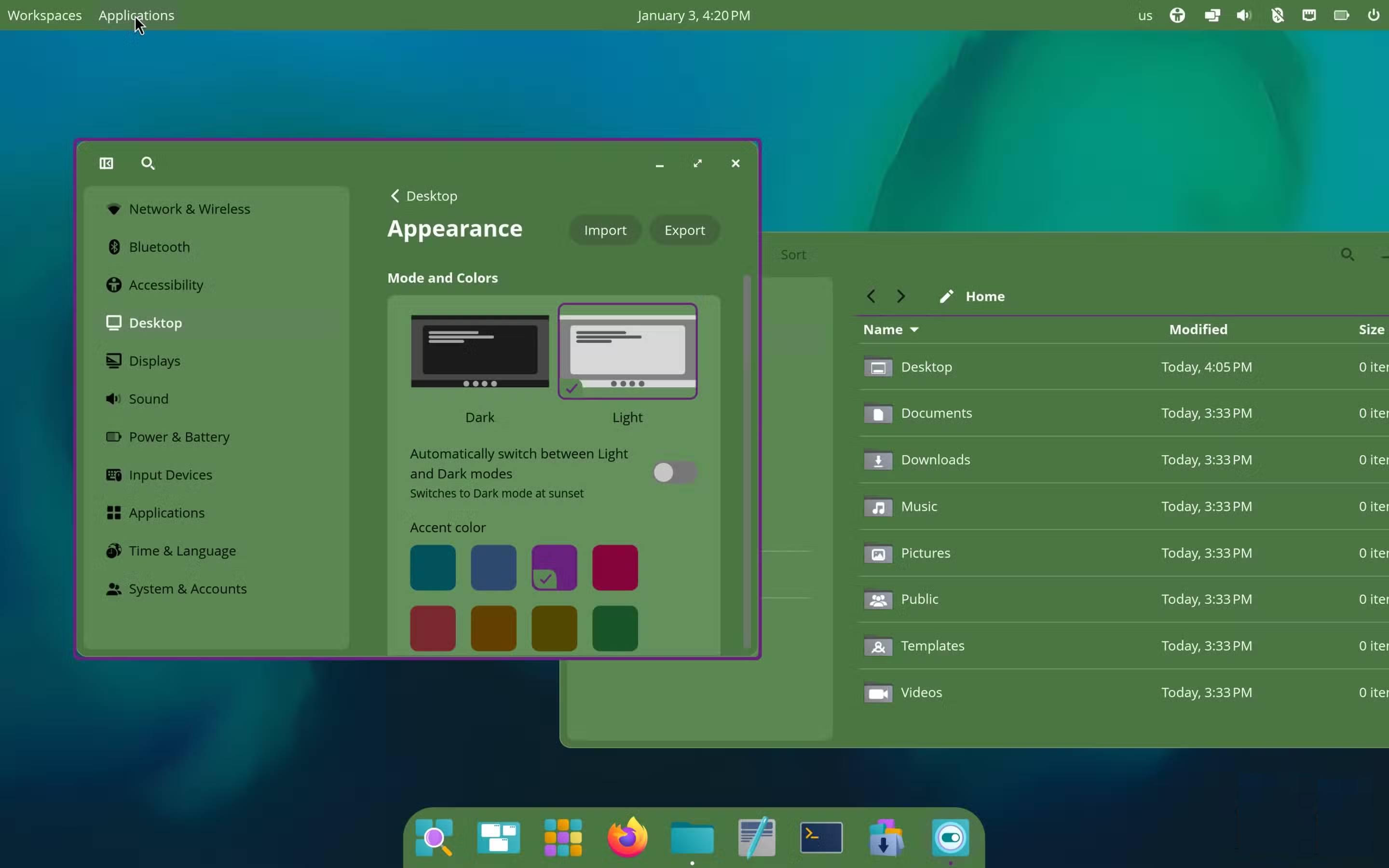Select the teal accent color swatch
Screen dimensions: 1389x868
[x=432, y=567]
